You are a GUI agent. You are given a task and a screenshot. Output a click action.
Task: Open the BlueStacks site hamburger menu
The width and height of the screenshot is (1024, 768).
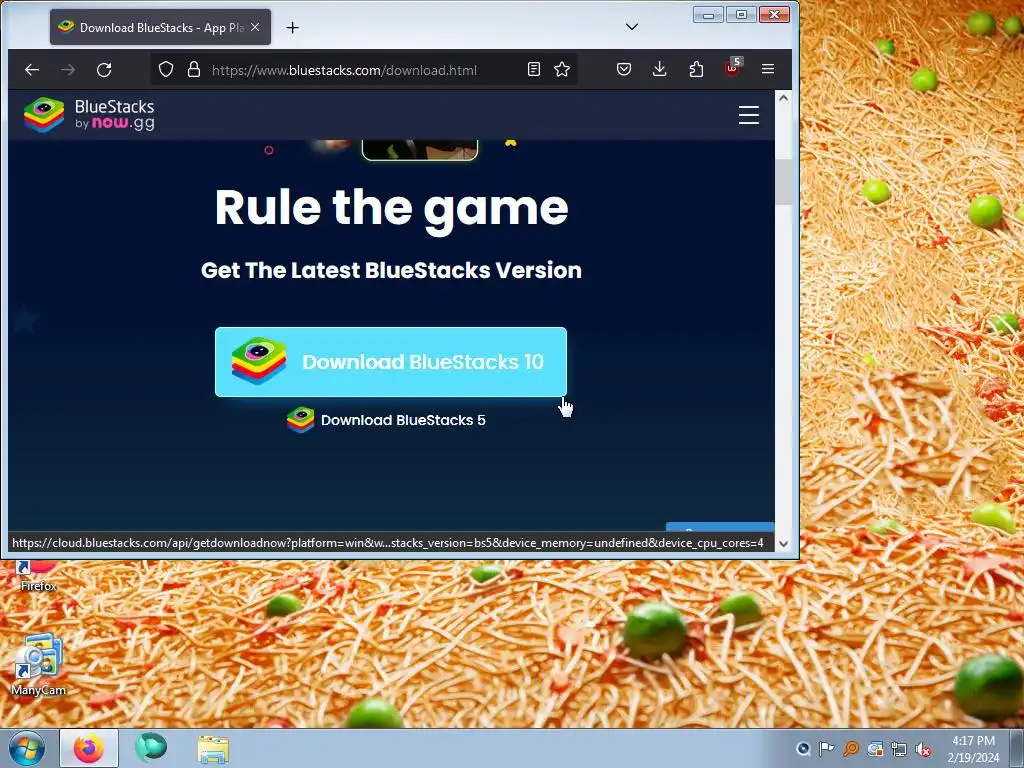tap(748, 115)
